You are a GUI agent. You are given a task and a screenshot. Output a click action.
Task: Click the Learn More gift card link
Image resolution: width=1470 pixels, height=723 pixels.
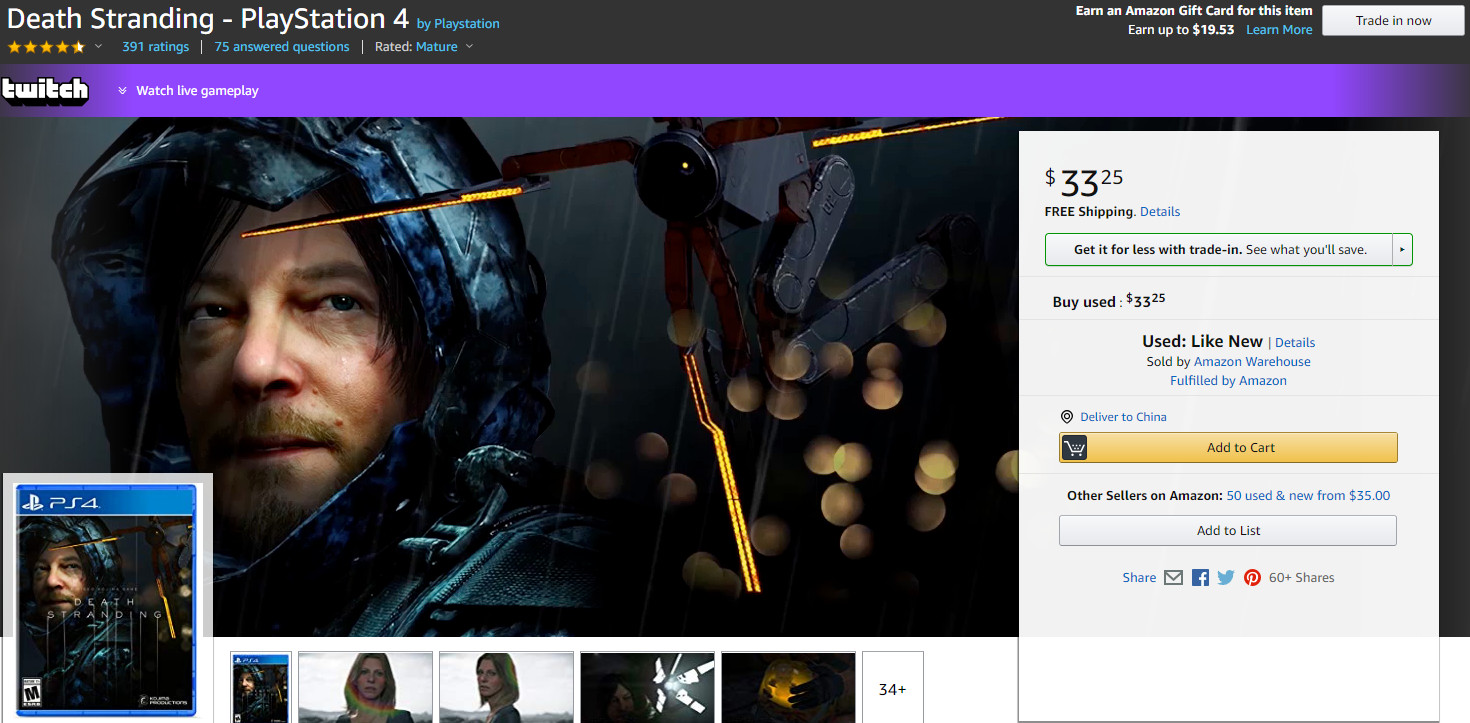[x=1279, y=30]
